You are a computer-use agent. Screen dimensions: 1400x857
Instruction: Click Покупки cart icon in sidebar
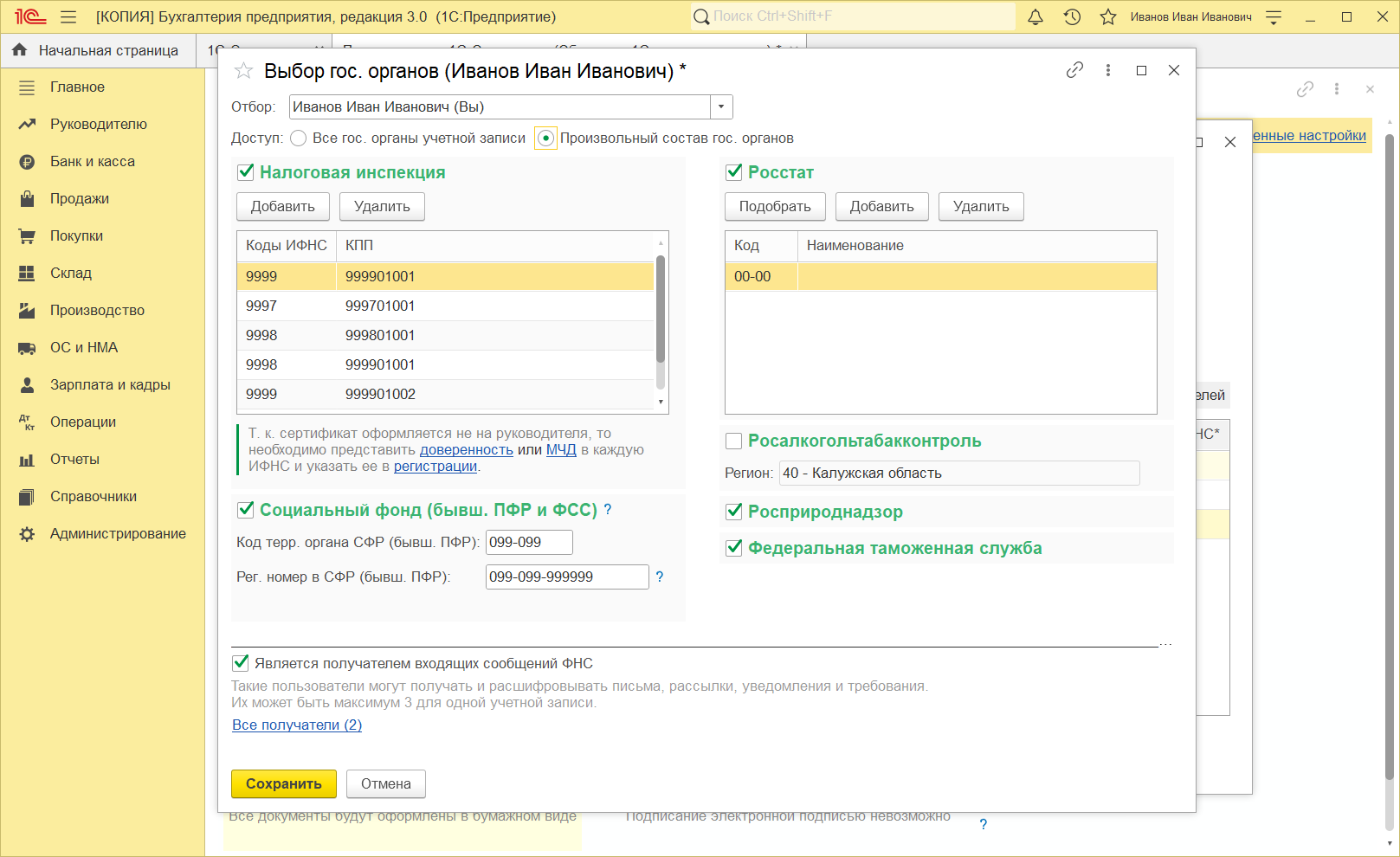(x=27, y=236)
